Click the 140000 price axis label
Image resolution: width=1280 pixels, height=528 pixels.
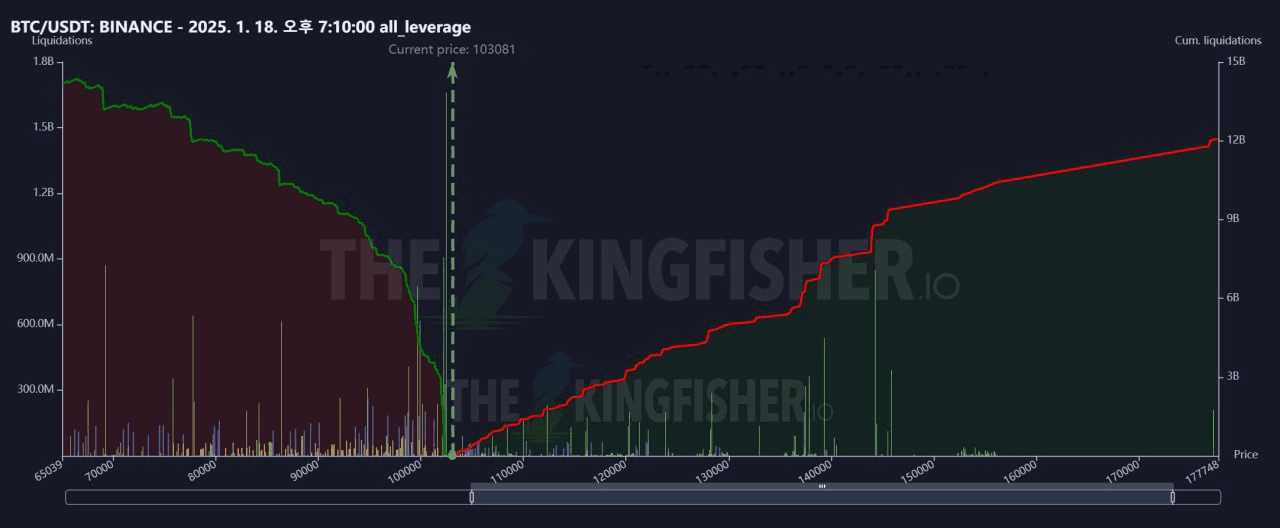click(816, 470)
